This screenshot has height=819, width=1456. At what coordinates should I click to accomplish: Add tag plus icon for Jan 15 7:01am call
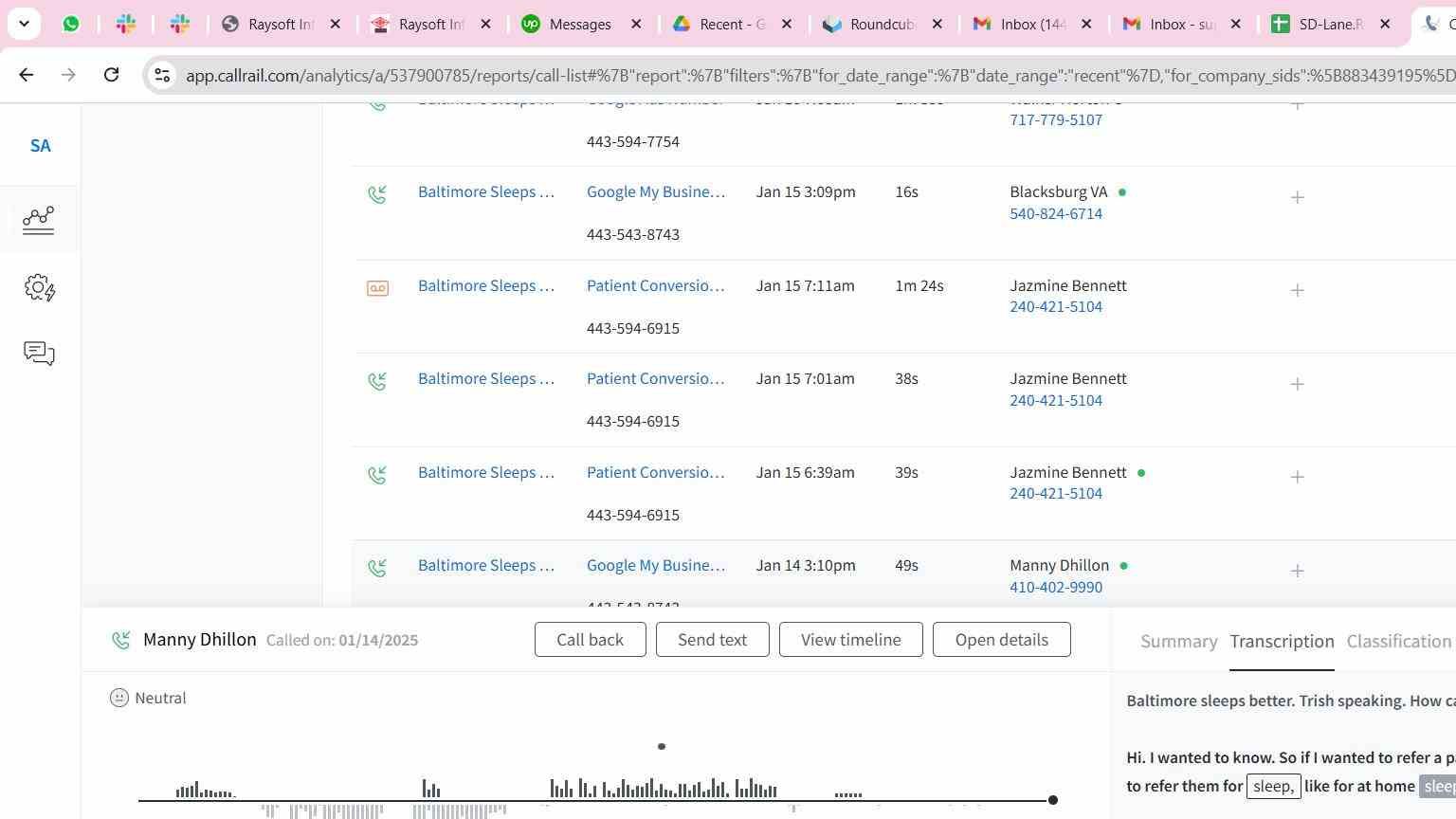[1298, 384]
